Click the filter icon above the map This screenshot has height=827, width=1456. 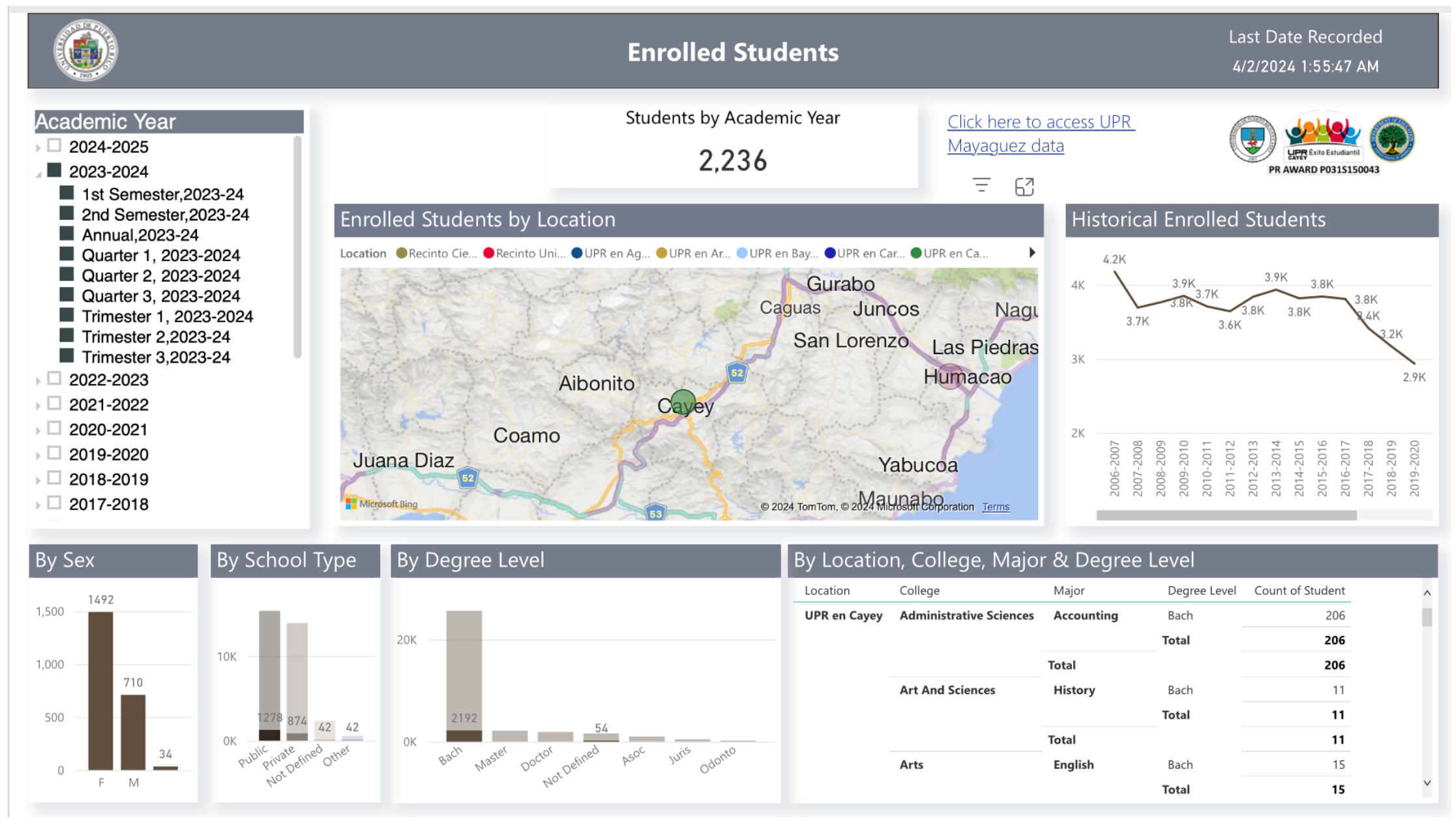click(x=981, y=186)
